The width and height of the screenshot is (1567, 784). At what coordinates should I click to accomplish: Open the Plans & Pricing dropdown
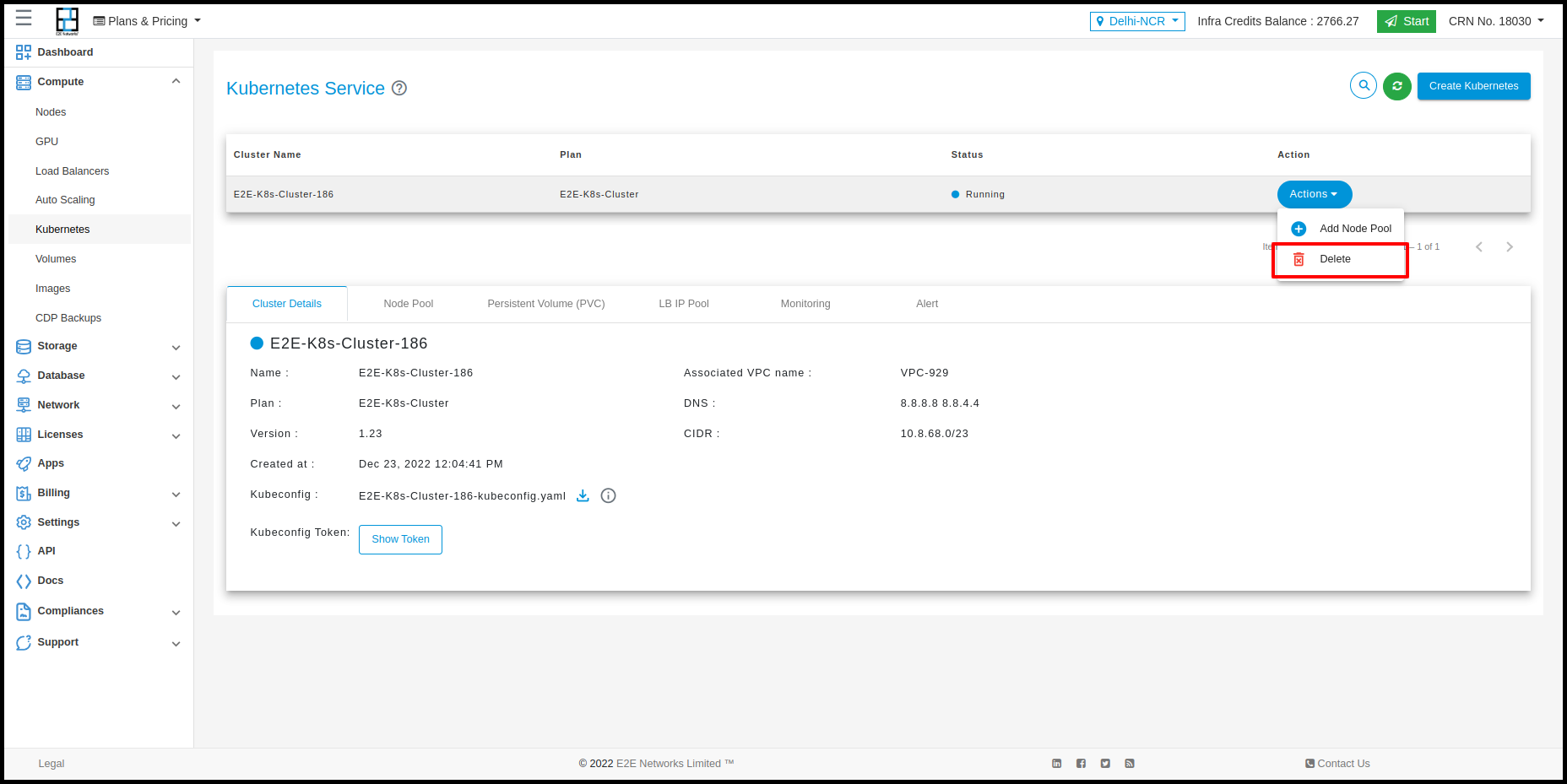[147, 21]
